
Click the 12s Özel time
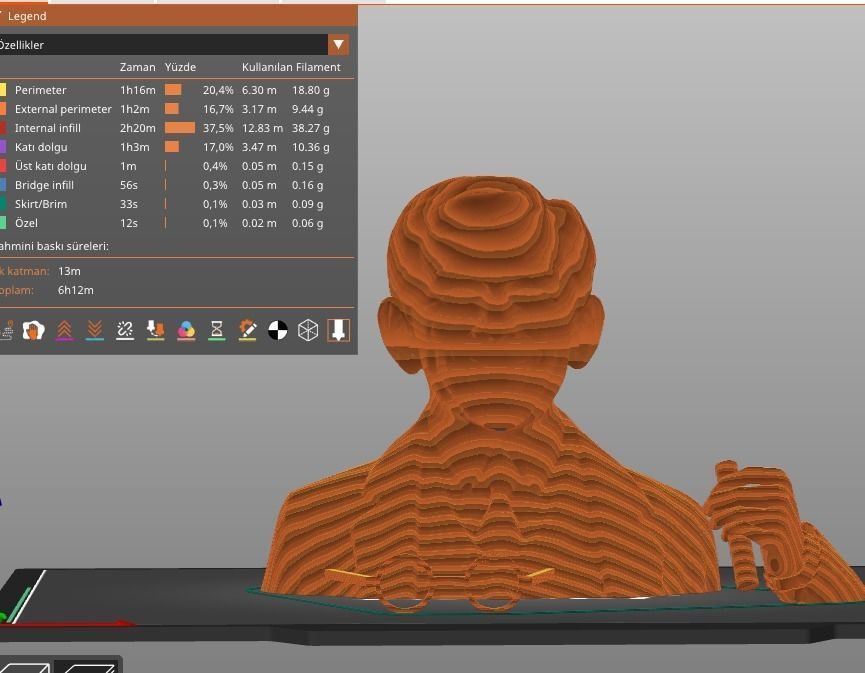(x=129, y=223)
